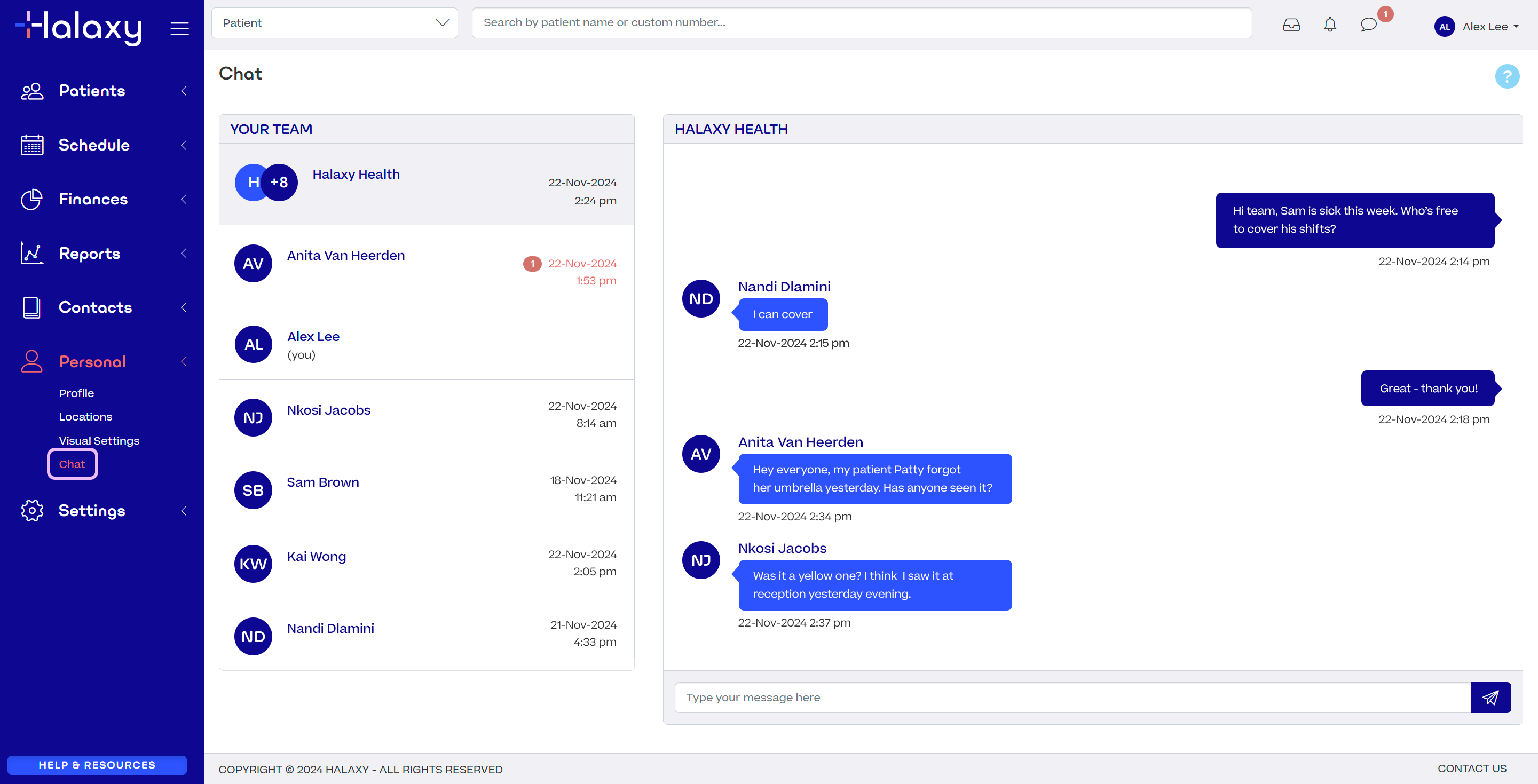
Task: Click the ND avatar in conversation
Action: point(701,298)
